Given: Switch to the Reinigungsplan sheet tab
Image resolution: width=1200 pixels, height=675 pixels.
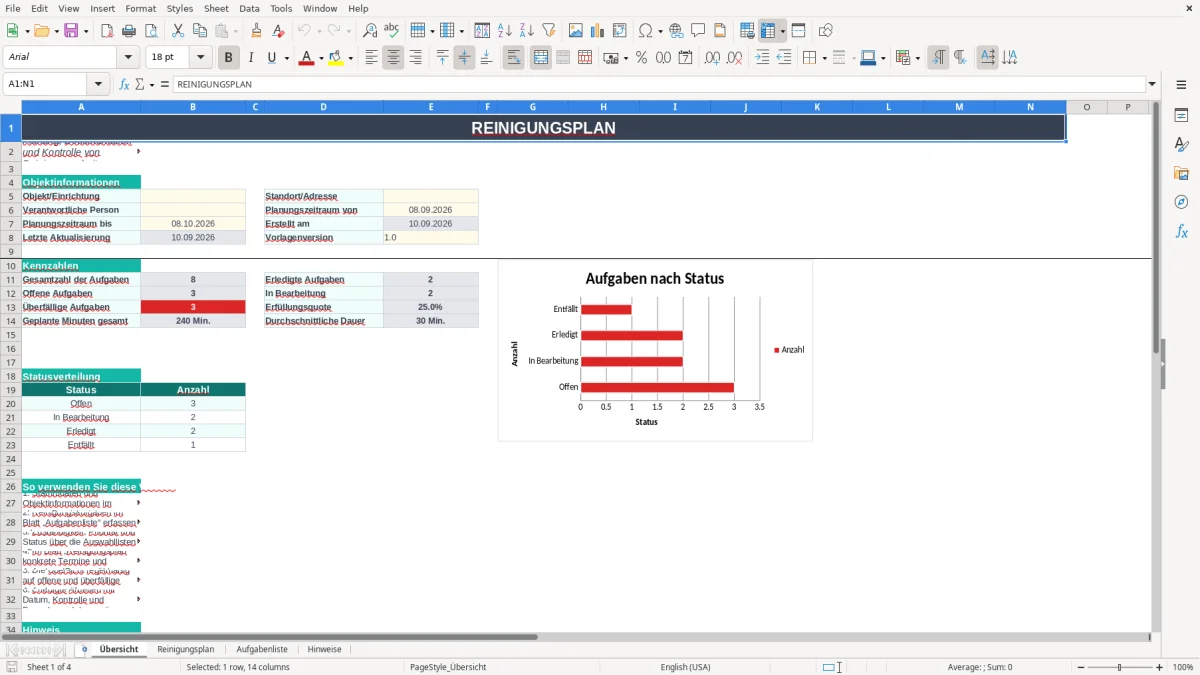Looking at the screenshot, I should [186, 649].
